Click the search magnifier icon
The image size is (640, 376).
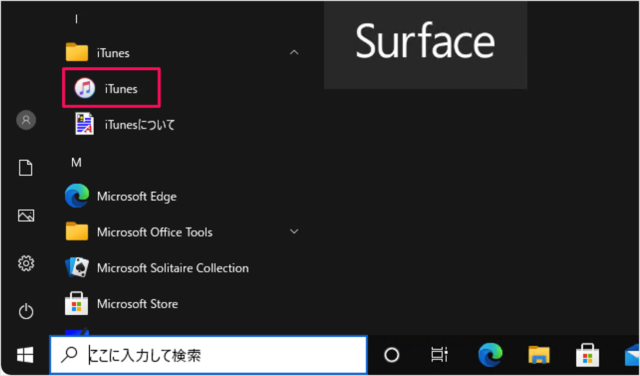click(69, 356)
